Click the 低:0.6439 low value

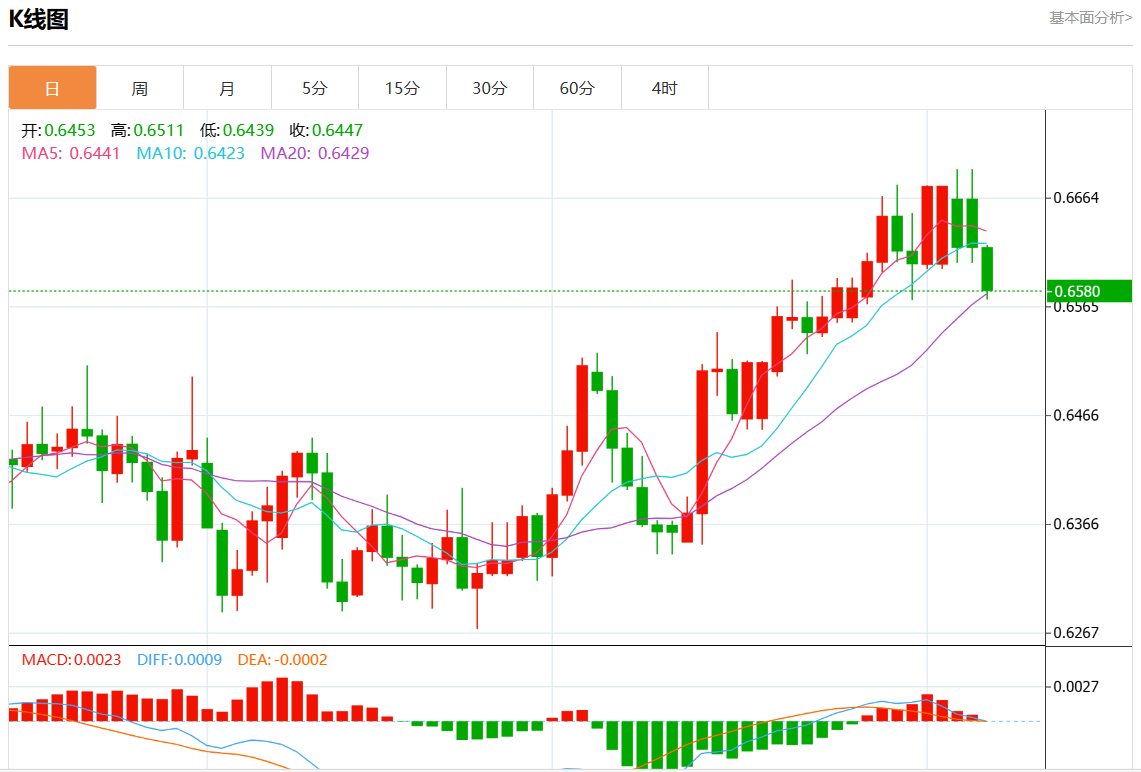click(236, 130)
